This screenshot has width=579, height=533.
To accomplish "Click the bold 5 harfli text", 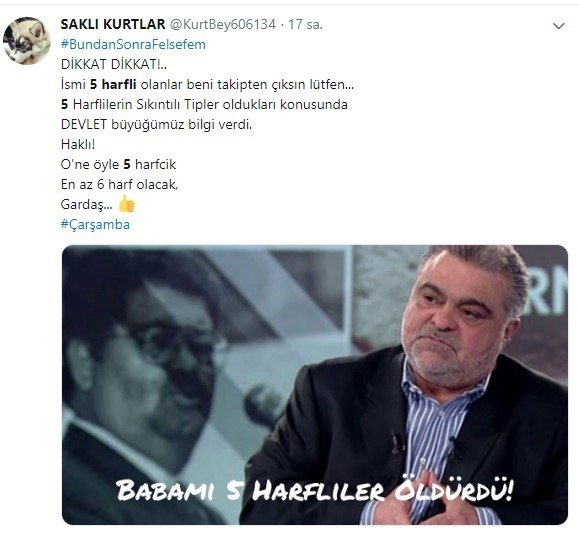I will coord(113,84).
